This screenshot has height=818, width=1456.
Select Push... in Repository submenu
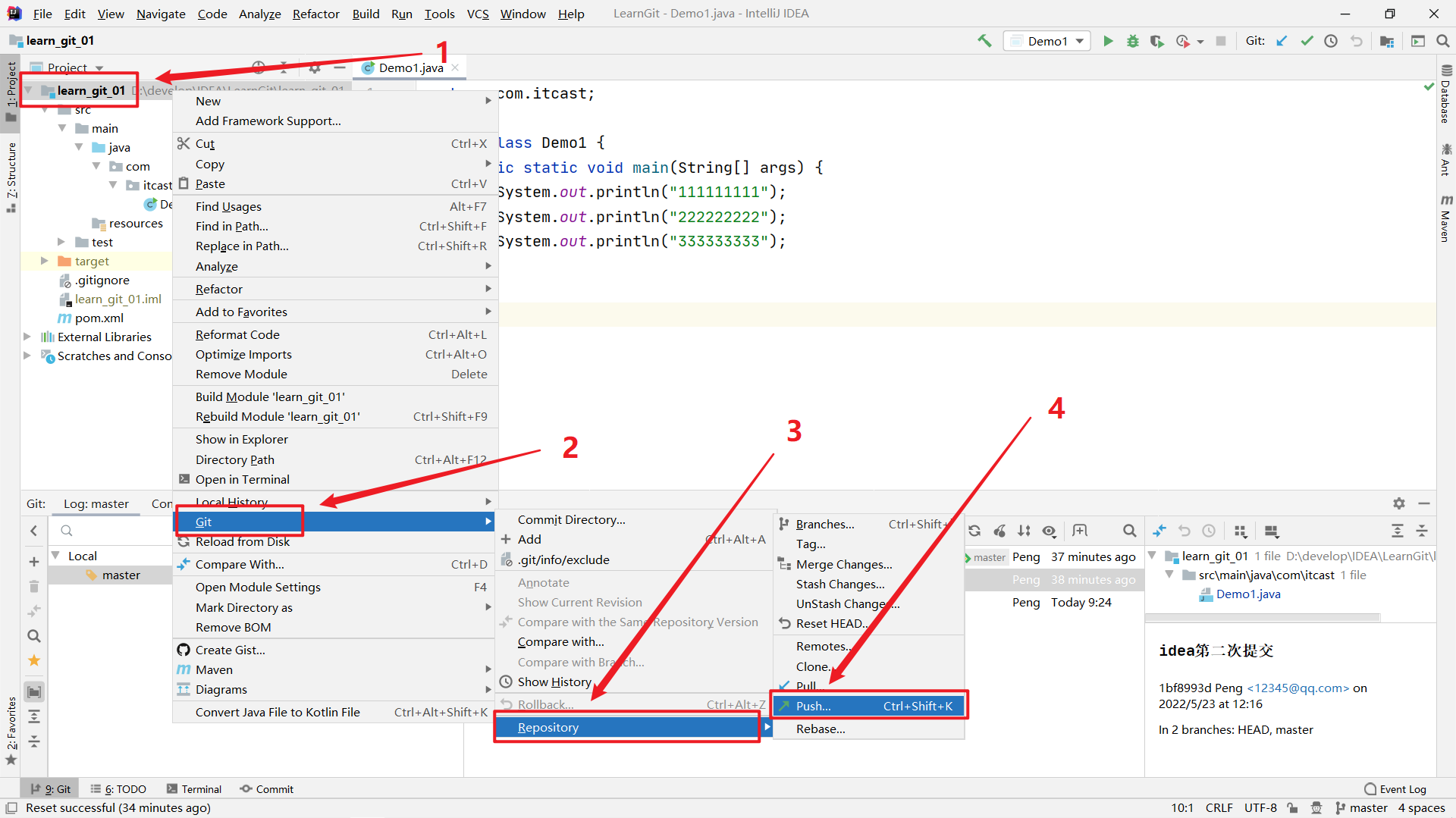(868, 706)
